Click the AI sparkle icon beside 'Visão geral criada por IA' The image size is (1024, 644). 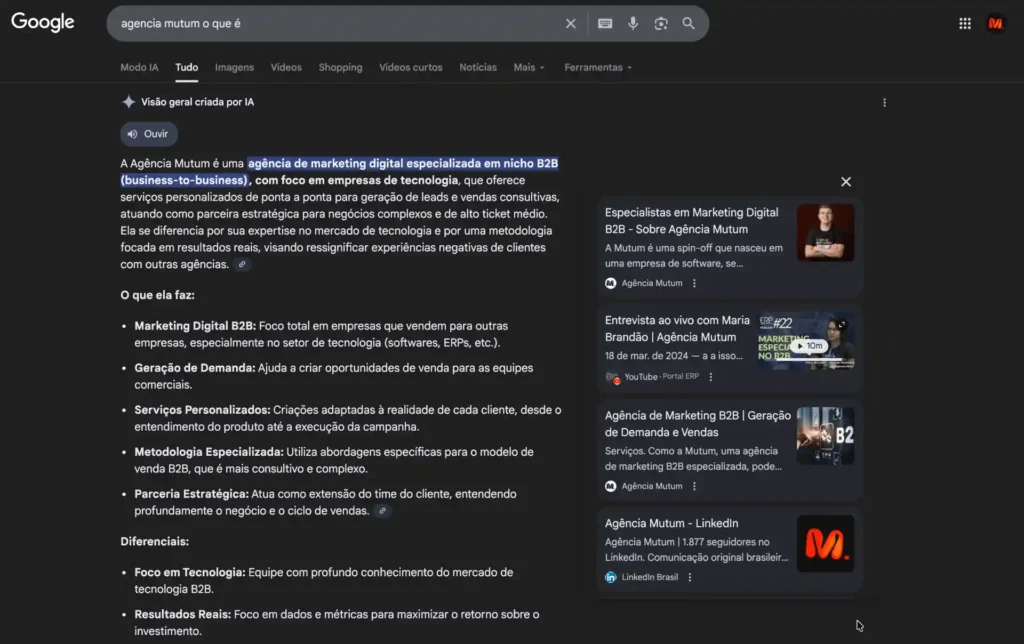129,101
